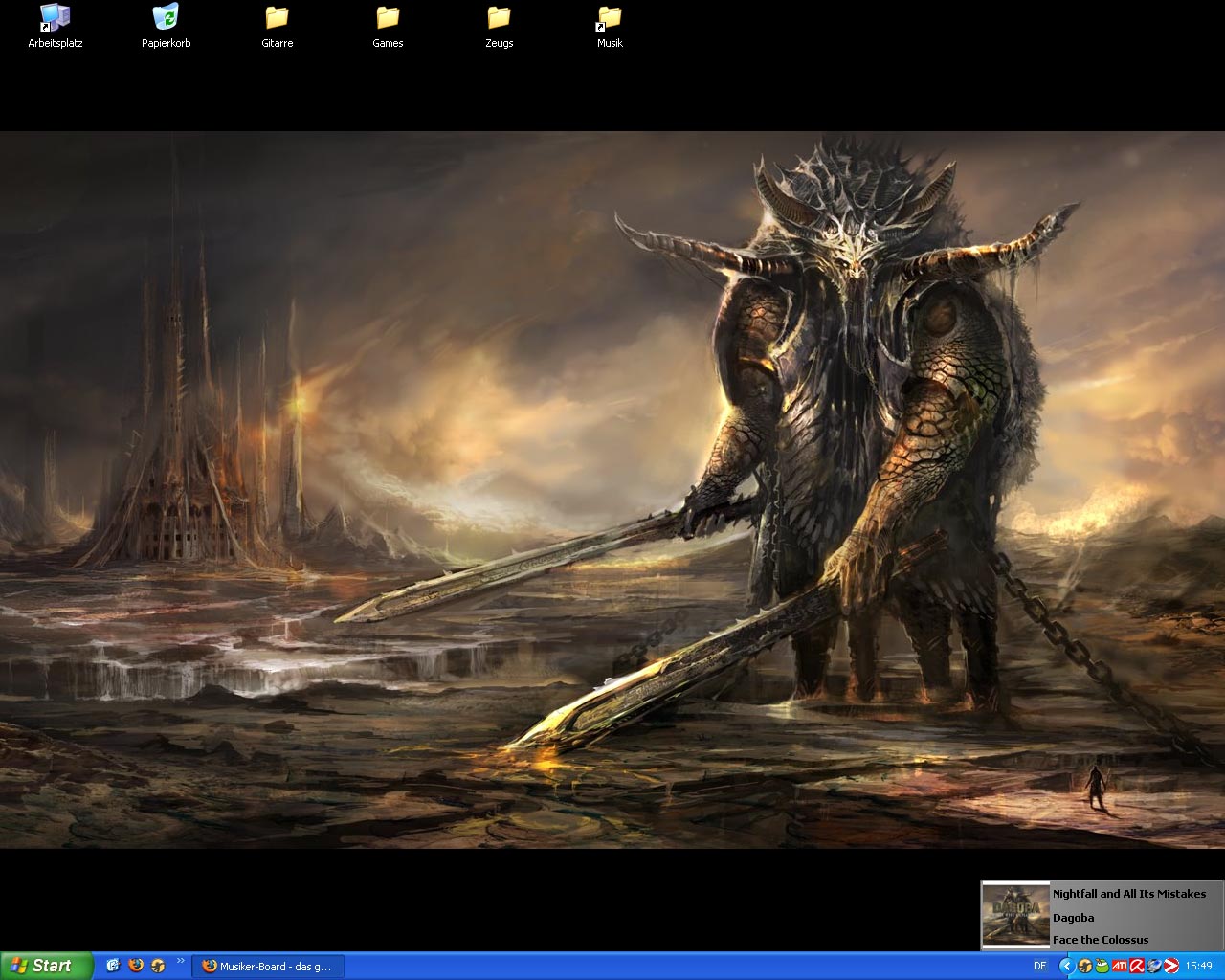Click the artist name Dagoba in the popup

click(x=1073, y=918)
